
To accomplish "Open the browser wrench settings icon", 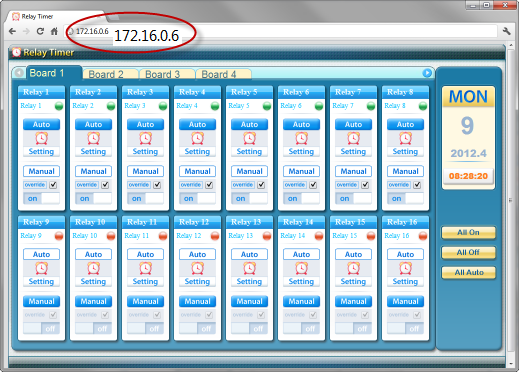I will 507,31.
